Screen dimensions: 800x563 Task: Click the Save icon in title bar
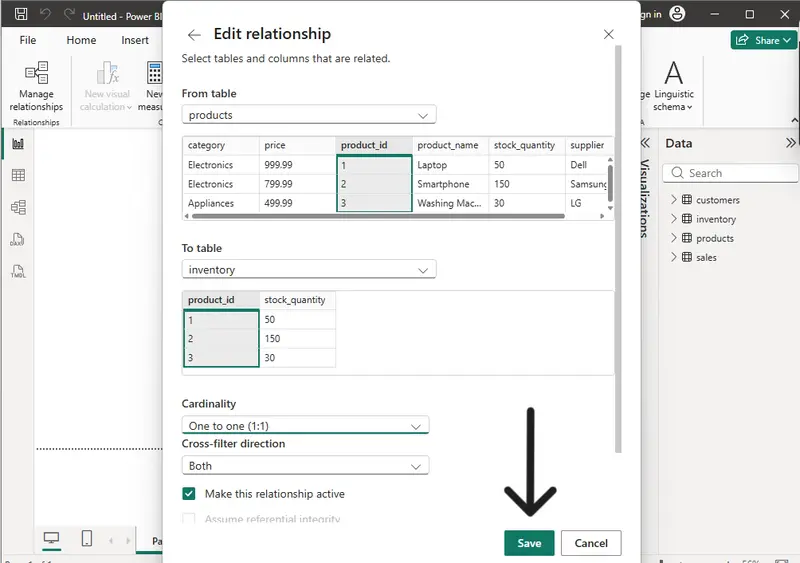coord(21,14)
